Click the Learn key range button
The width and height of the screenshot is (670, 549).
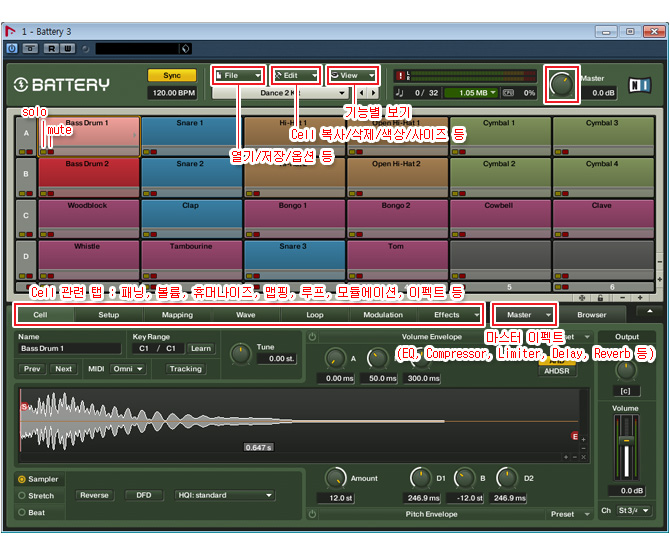tap(201, 348)
